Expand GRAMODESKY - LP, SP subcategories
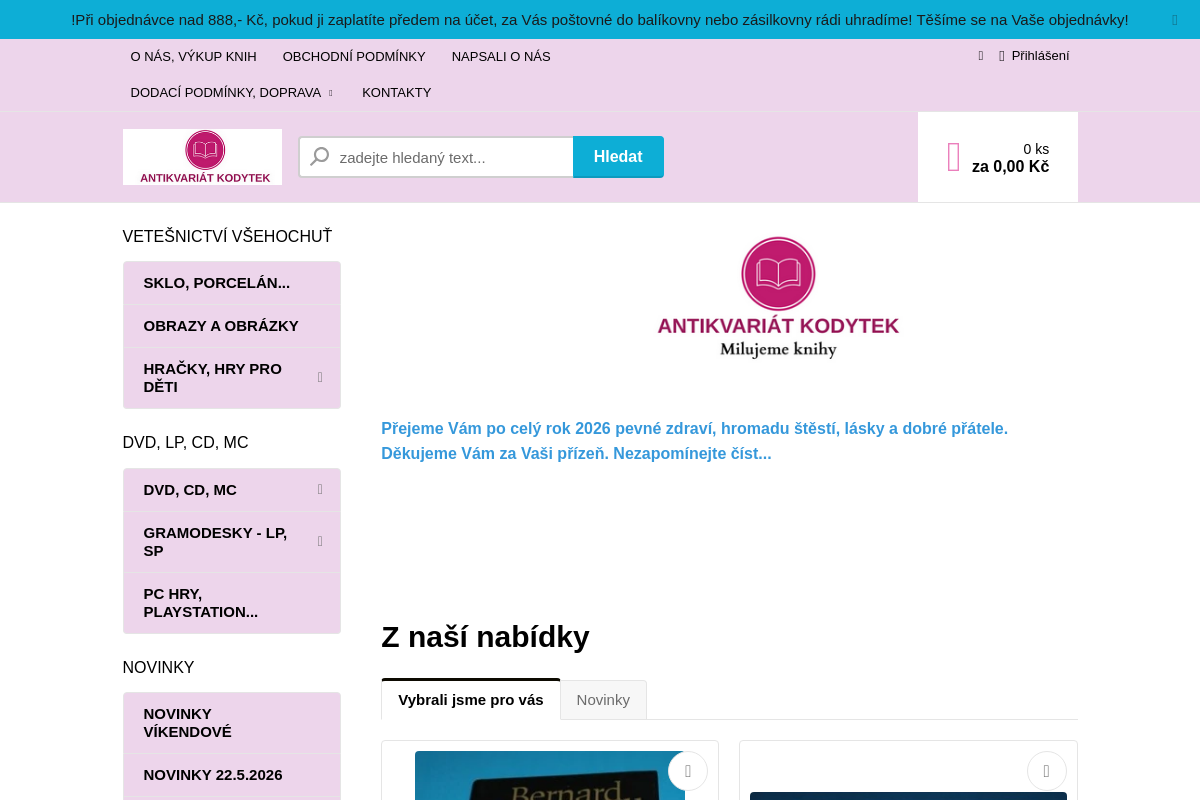1200x800 pixels. [320, 542]
